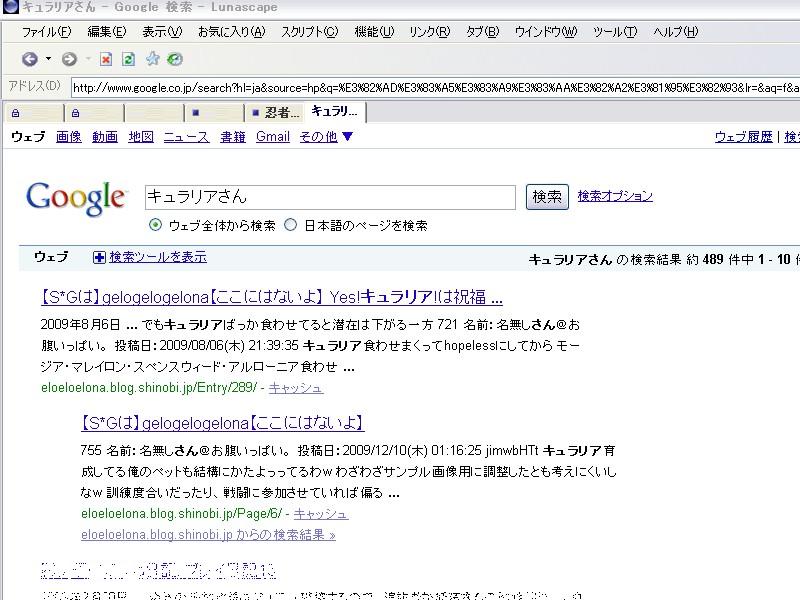Image resolution: width=800 pixels, height=600 pixels.
Task: Click the ウェブ label in results bar
Action: (51, 257)
